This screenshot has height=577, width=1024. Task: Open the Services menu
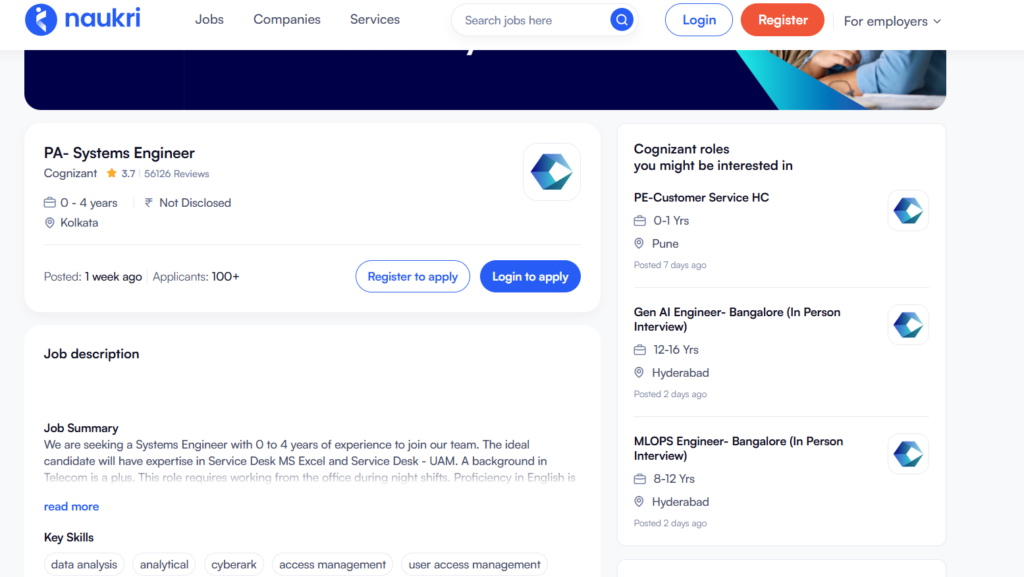pos(375,20)
